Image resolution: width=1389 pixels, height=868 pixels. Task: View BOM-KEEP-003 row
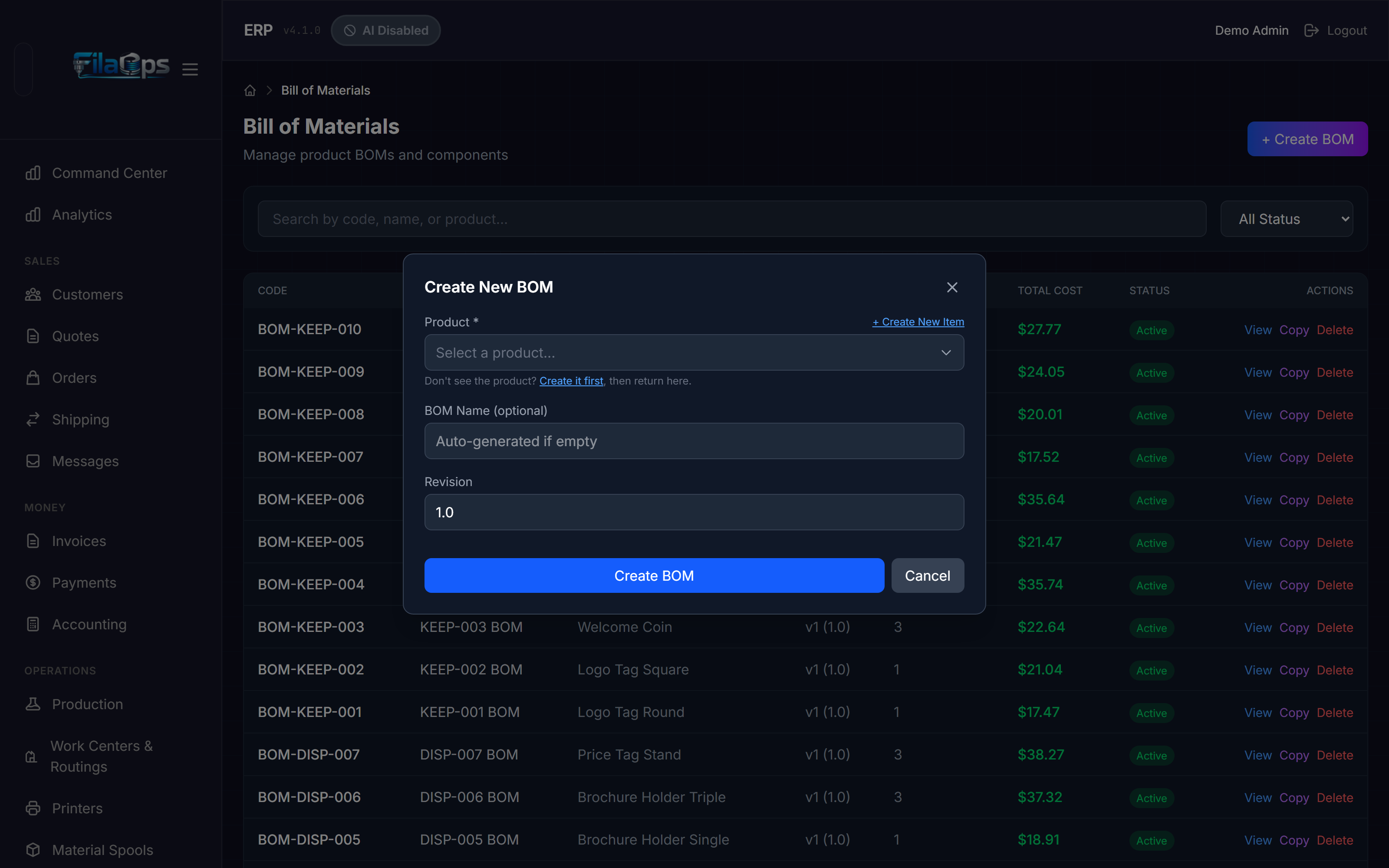tap(1257, 628)
